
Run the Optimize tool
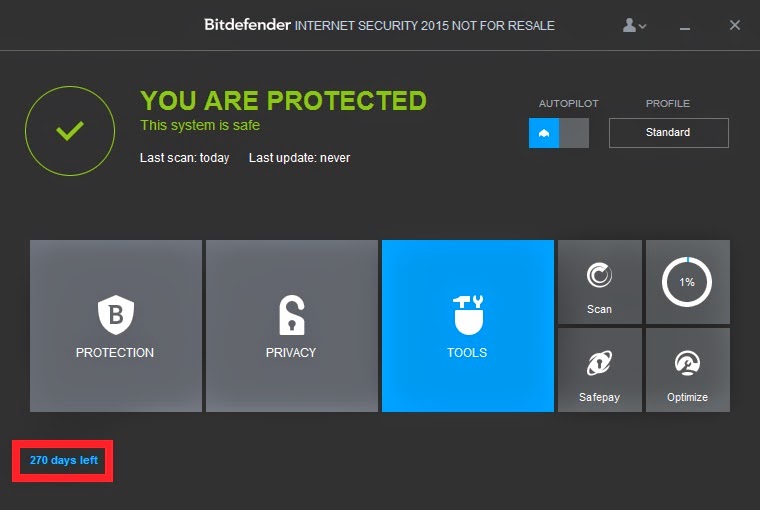click(688, 370)
